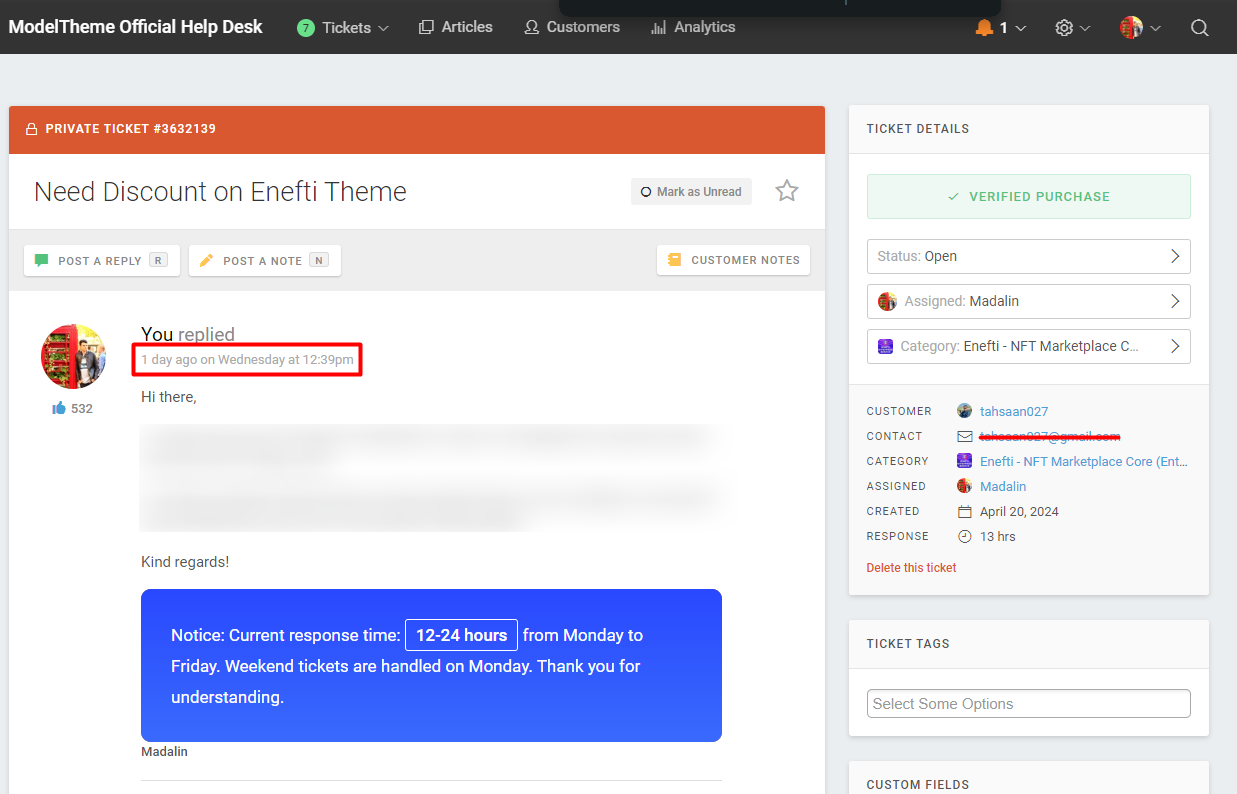Expand the Assigned: Madalin selector
Screen dimensions: 1237x794
pyautogui.click(x=1028, y=301)
